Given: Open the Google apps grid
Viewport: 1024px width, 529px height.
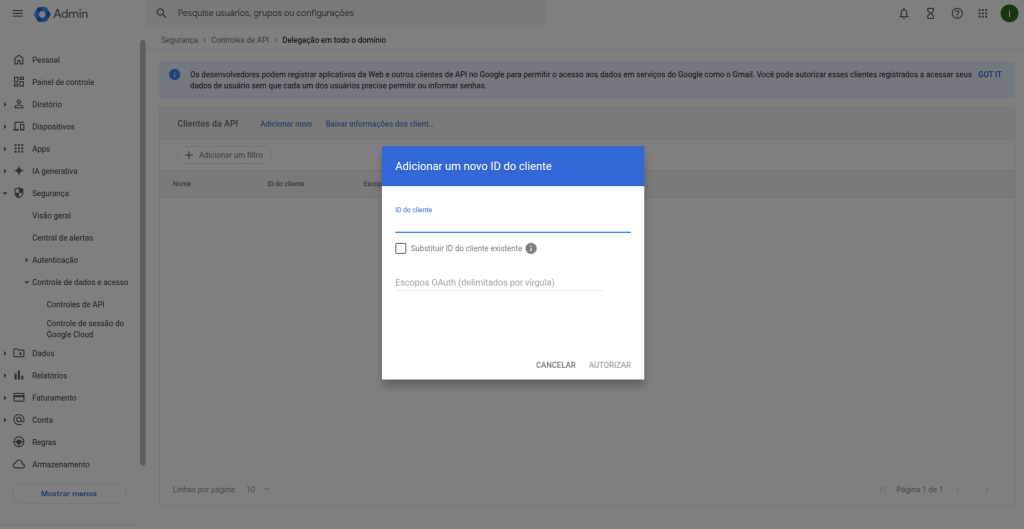Looking at the screenshot, I should pyautogui.click(x=983, y=14).
